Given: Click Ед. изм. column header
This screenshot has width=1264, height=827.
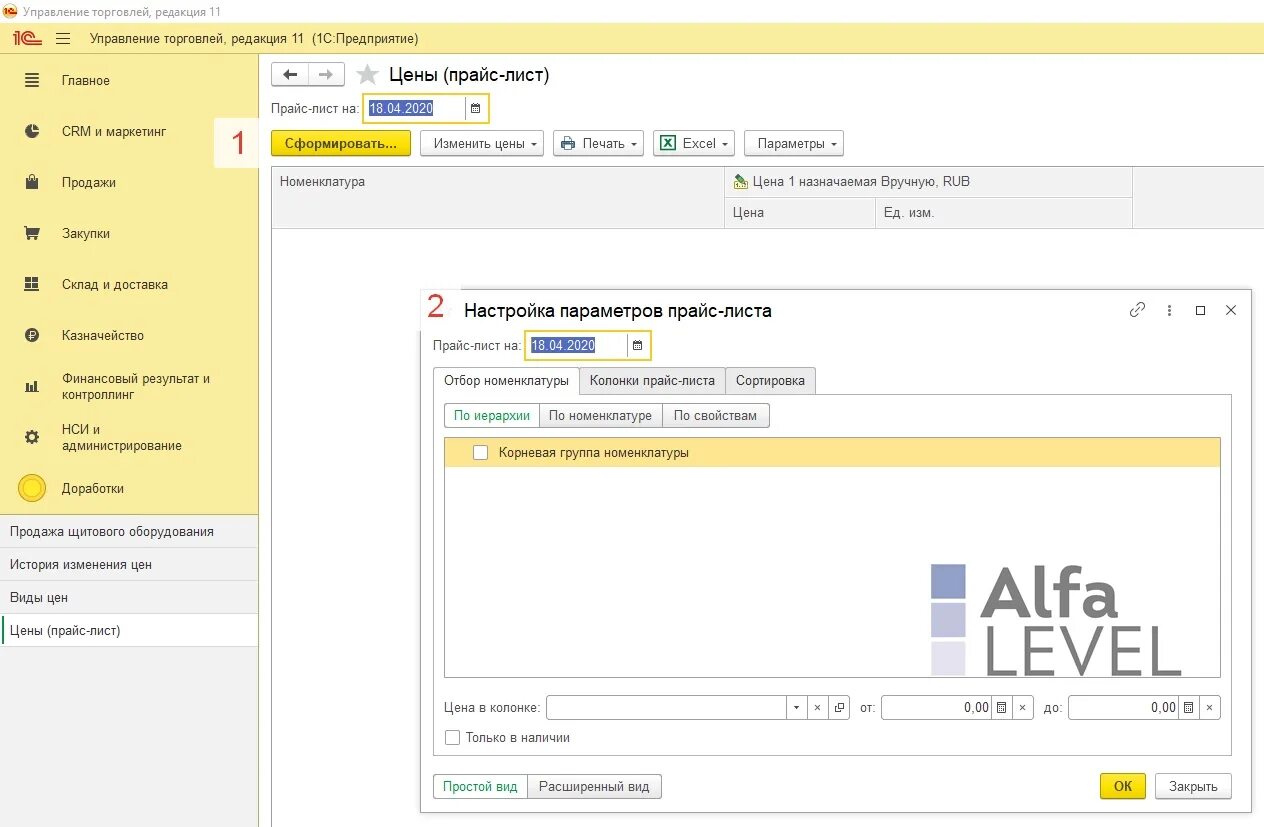Looking at the screenshot, I should (x=1004, y=213).
